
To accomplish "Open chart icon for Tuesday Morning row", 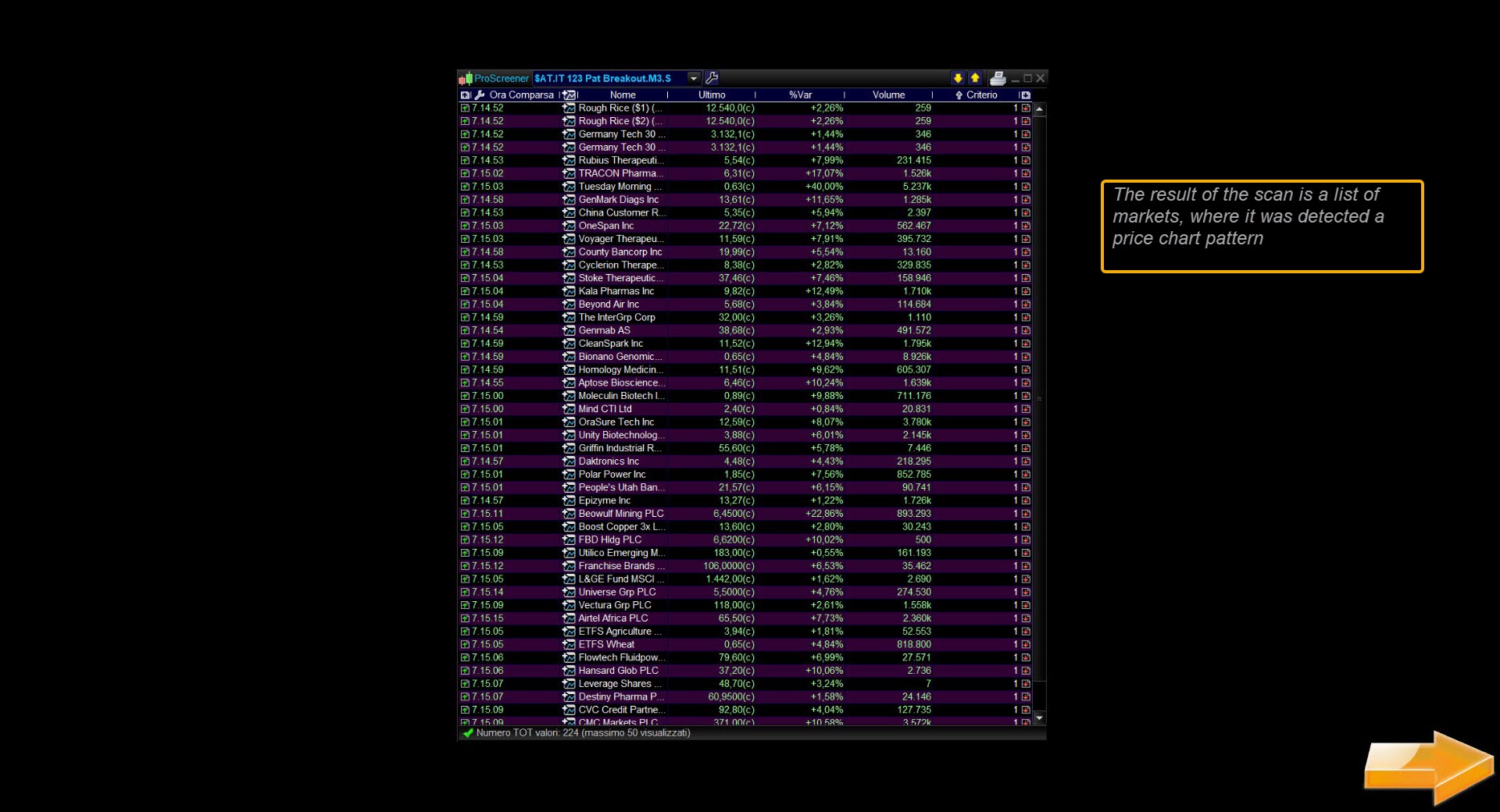I will click(x=569, y=187).
